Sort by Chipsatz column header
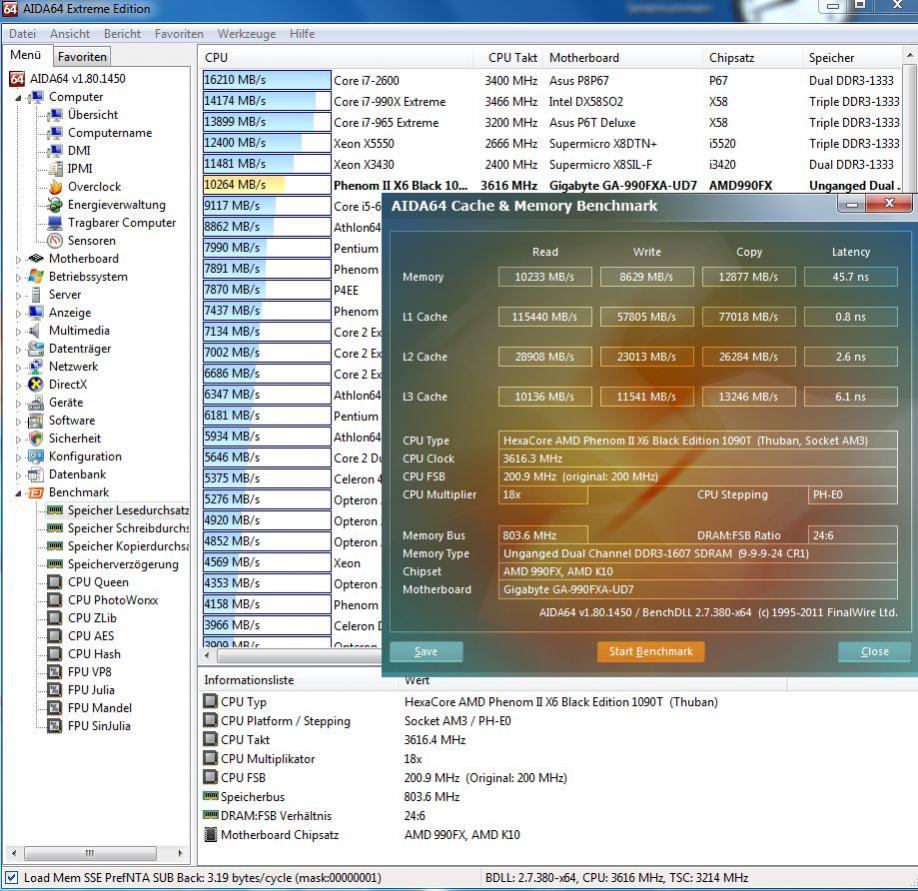The height and width of the screenshot is (891, 918). coord(752,58)
